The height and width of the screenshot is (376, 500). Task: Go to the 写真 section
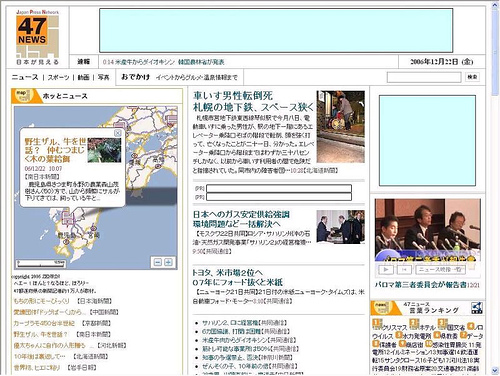point(103,77)
